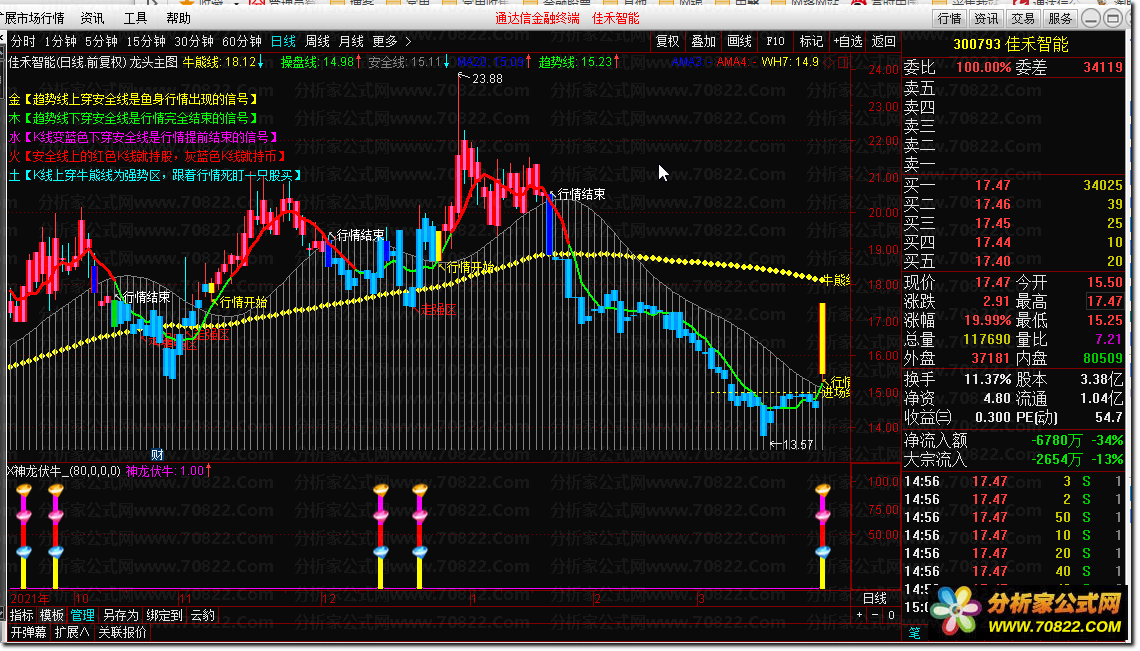Image resolution: width=1140 pixels, height=651 pixels.
Task: Click the 委比 100.00% value
Action: click(983, 68)
